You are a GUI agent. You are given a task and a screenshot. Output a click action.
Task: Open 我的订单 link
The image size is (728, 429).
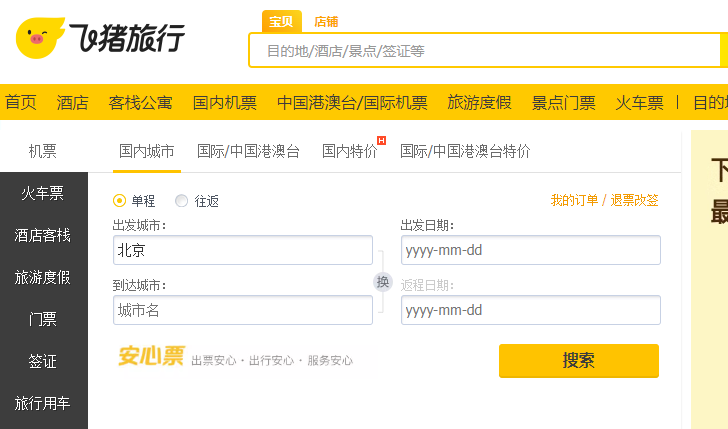click(574, 201)
